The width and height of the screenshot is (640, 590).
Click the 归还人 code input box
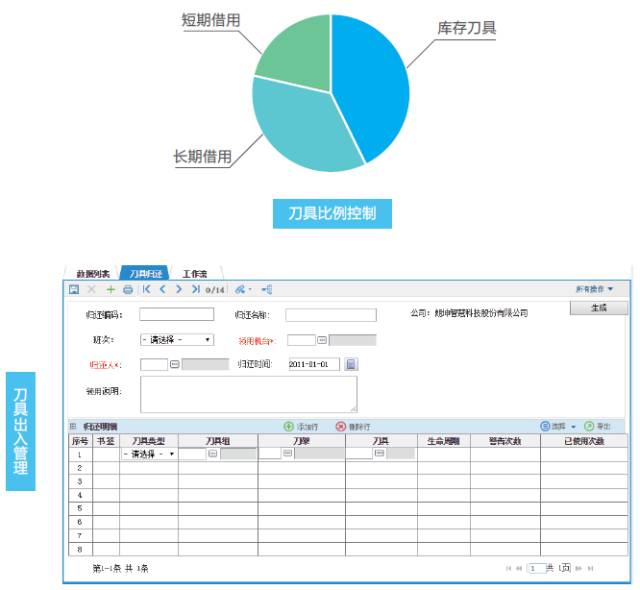coord(154,364)
